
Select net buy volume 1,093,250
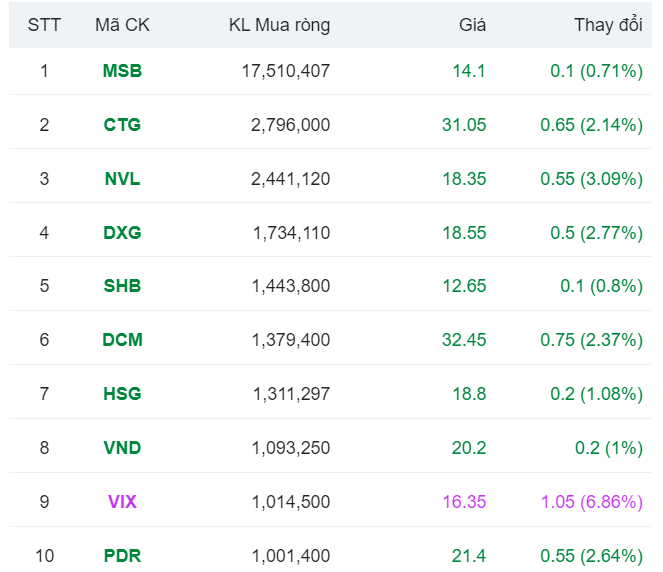(291, 448)
